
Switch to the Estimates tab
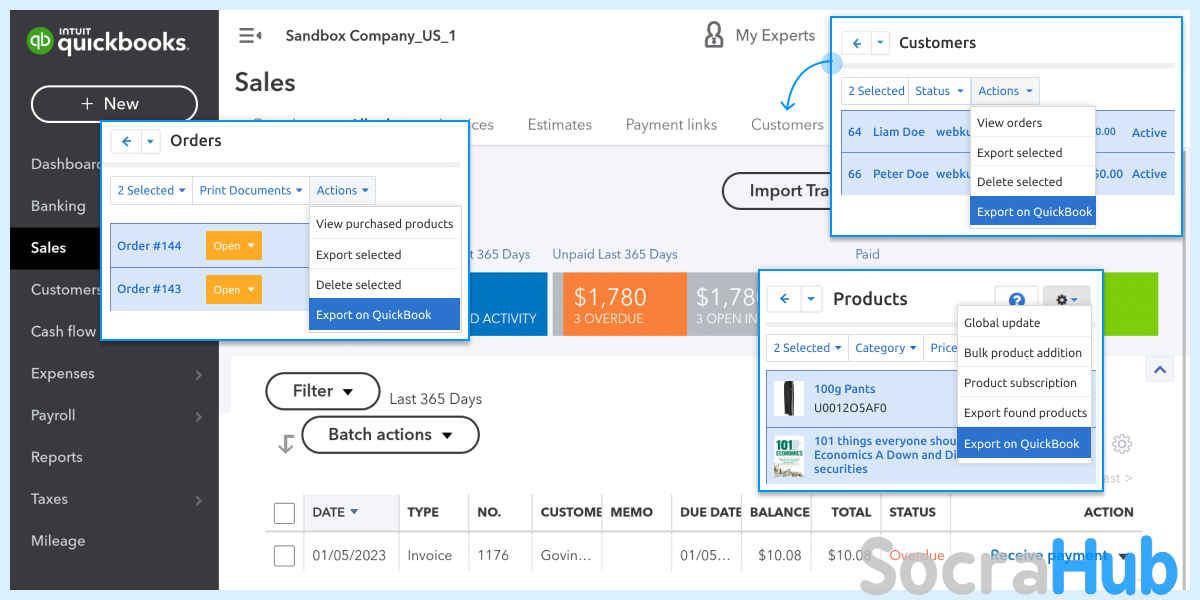pos(560,125)
